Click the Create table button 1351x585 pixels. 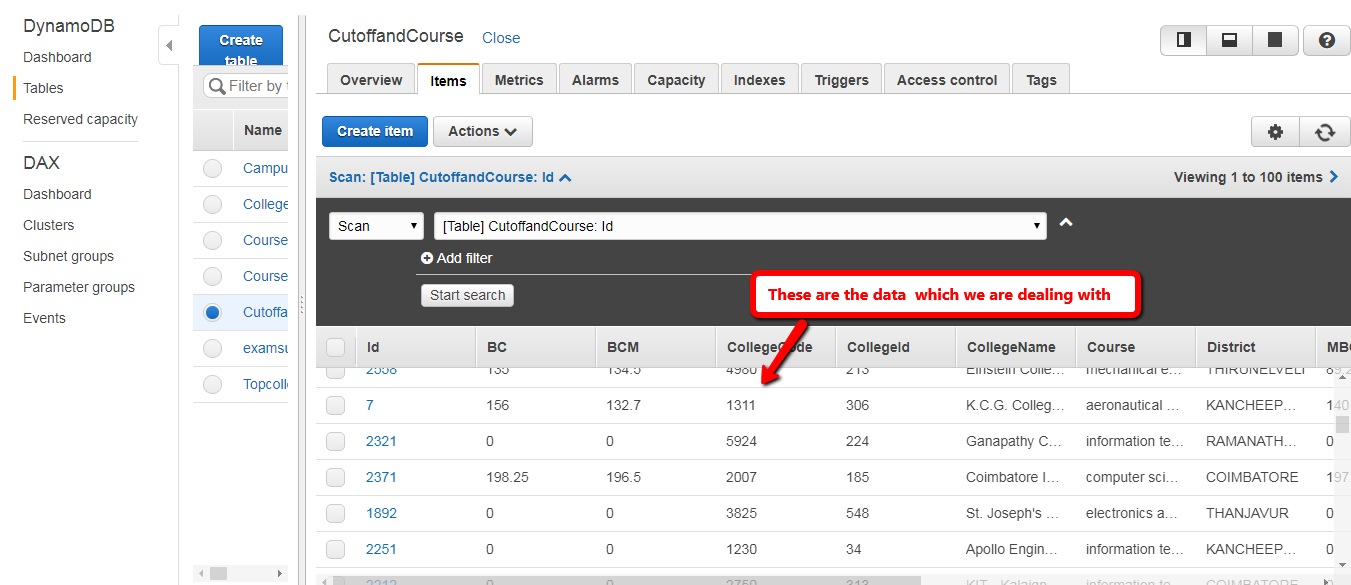[x=241, y=46]
